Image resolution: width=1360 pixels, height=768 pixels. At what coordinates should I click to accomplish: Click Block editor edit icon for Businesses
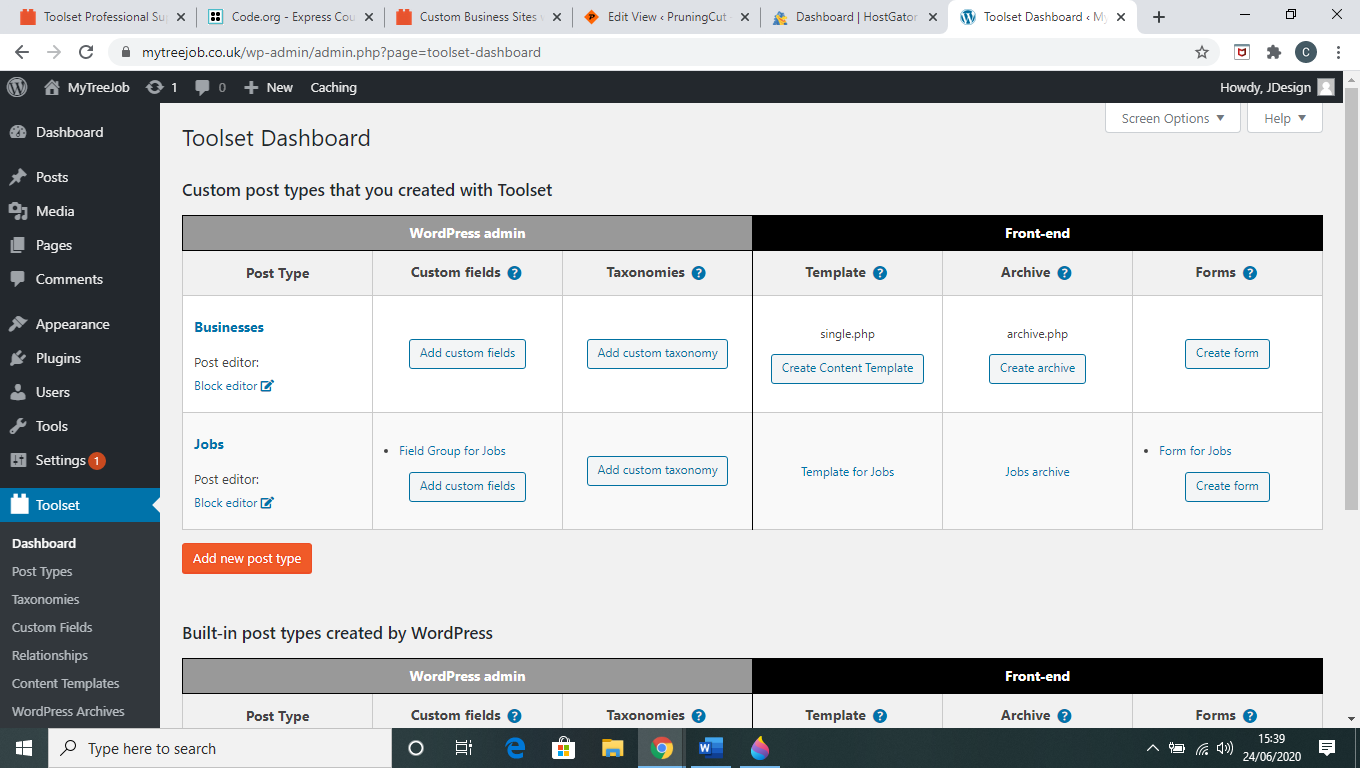(267, 386)
